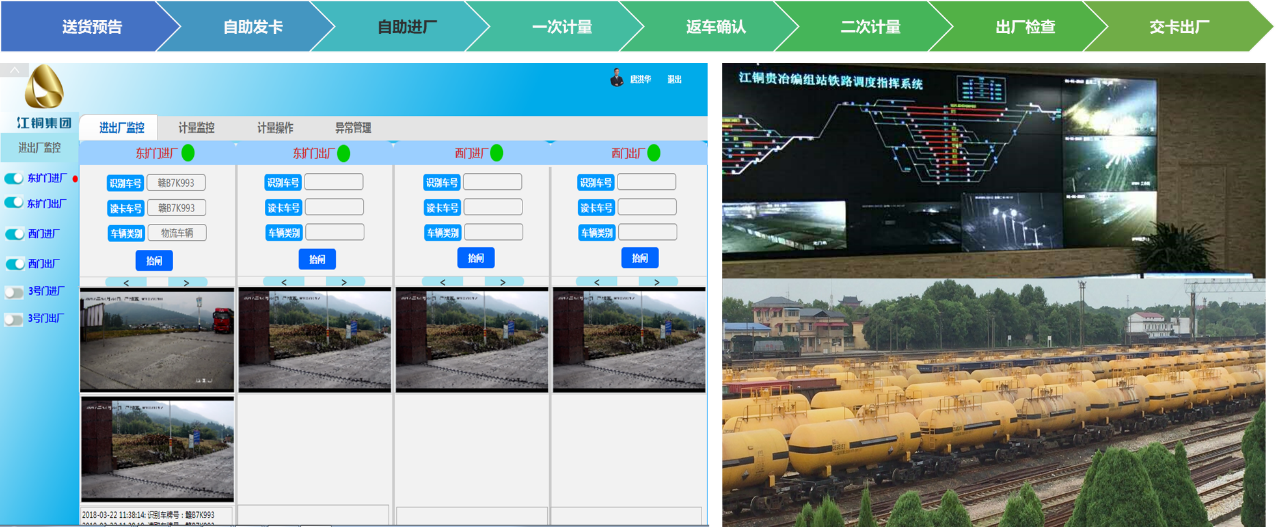Switch to the 计量监控 tab

click(196, 128)
